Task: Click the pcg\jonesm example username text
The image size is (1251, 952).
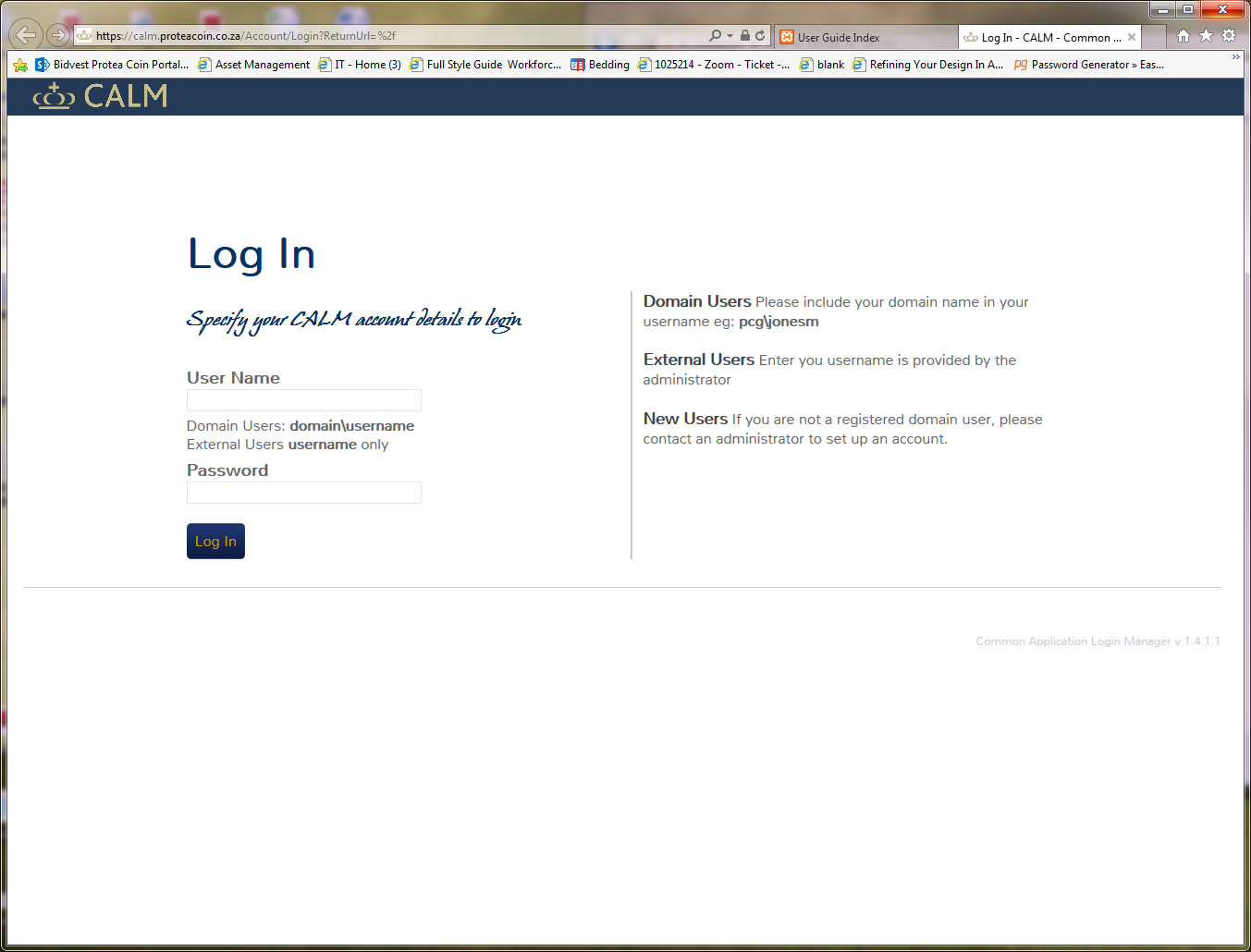Action: pos(779,322)
